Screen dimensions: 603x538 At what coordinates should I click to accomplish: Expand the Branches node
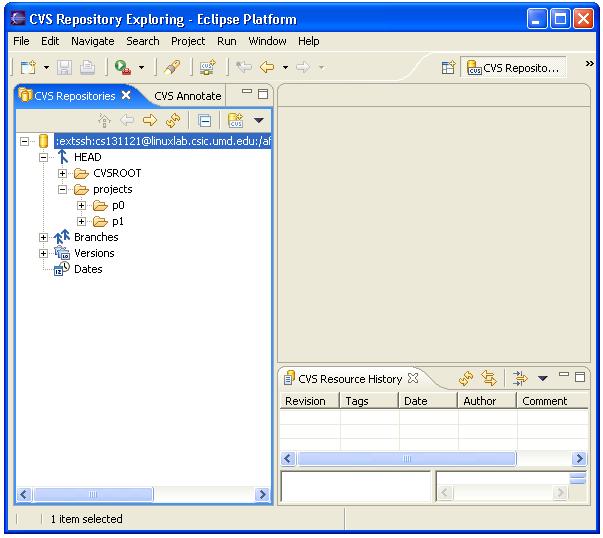point(43,237)
